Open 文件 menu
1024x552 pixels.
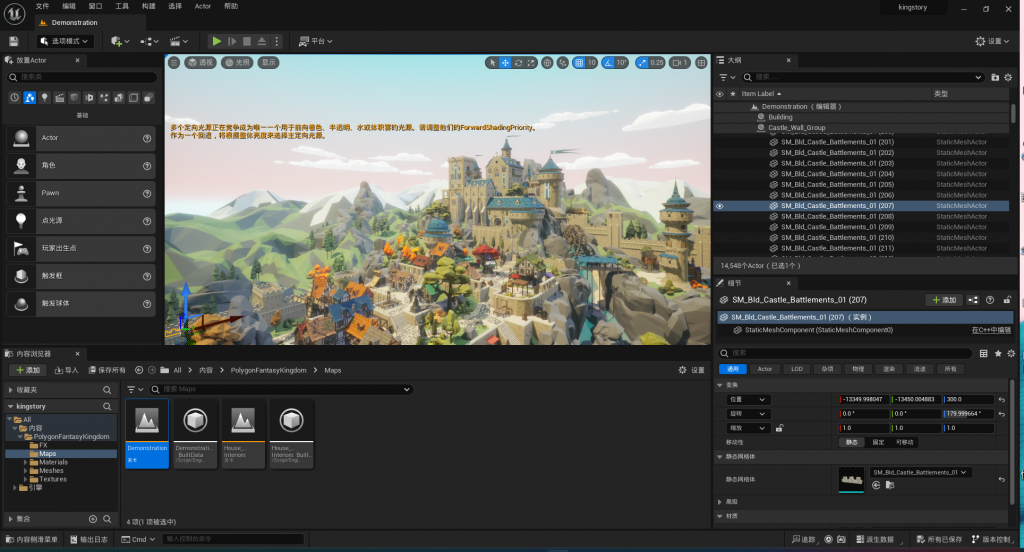pos(42,6)
